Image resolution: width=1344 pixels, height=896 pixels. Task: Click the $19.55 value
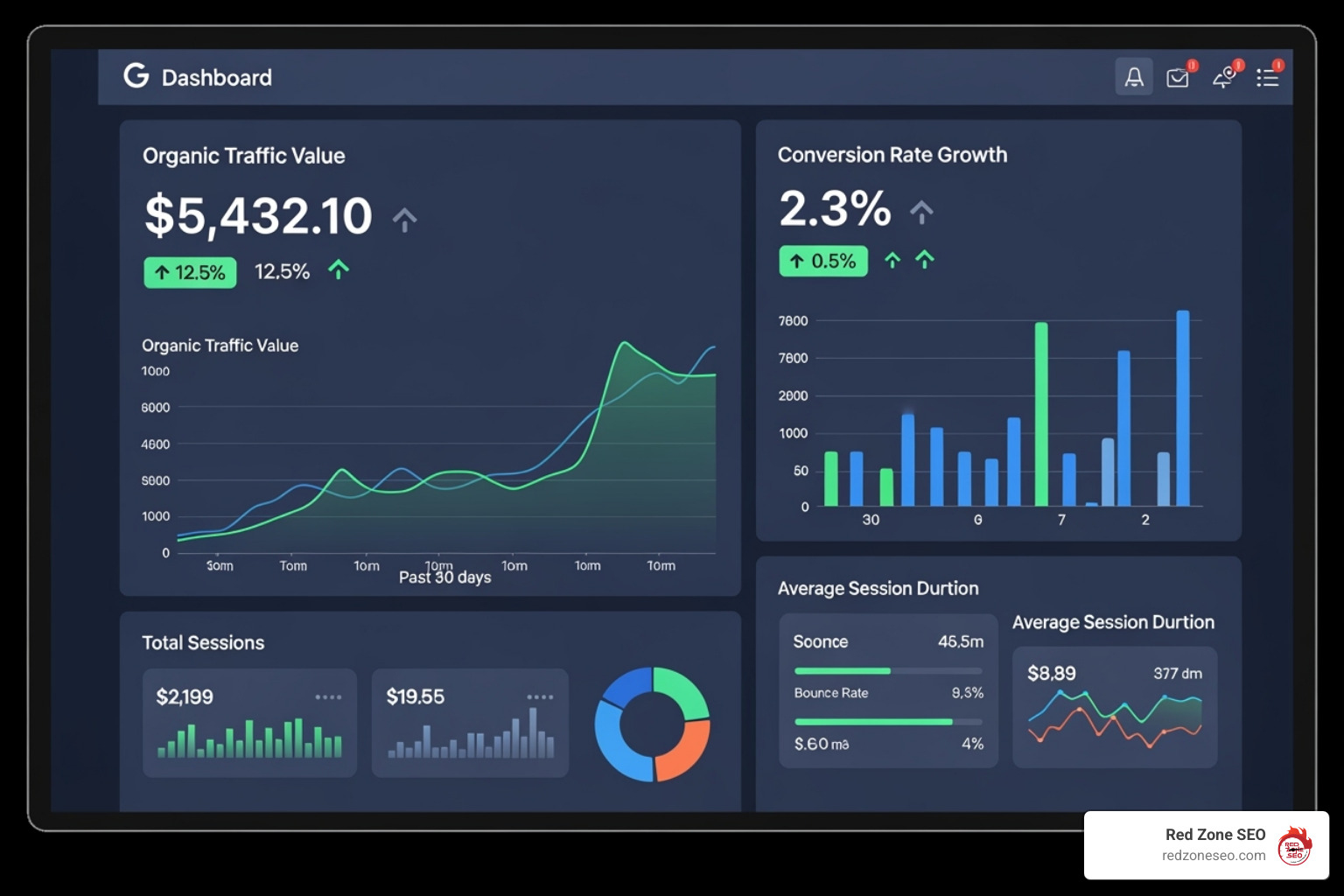[x=416, y=697]
